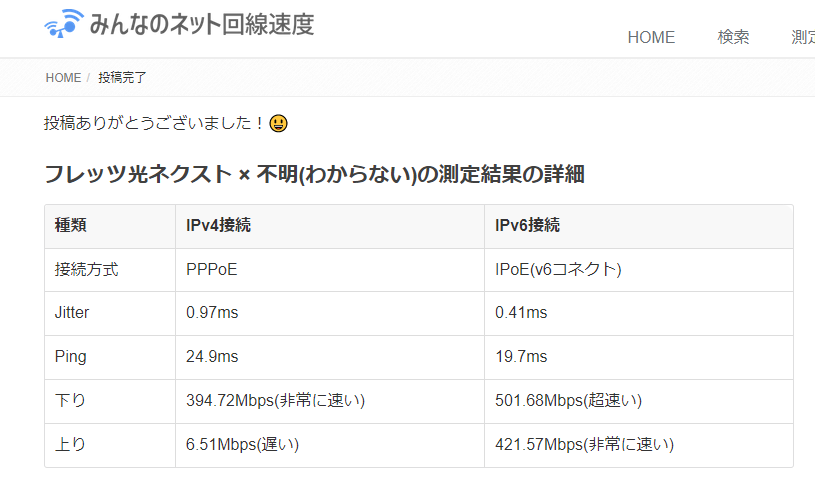Click the Wi-Fi logo icon in the header

click(64, 24)
